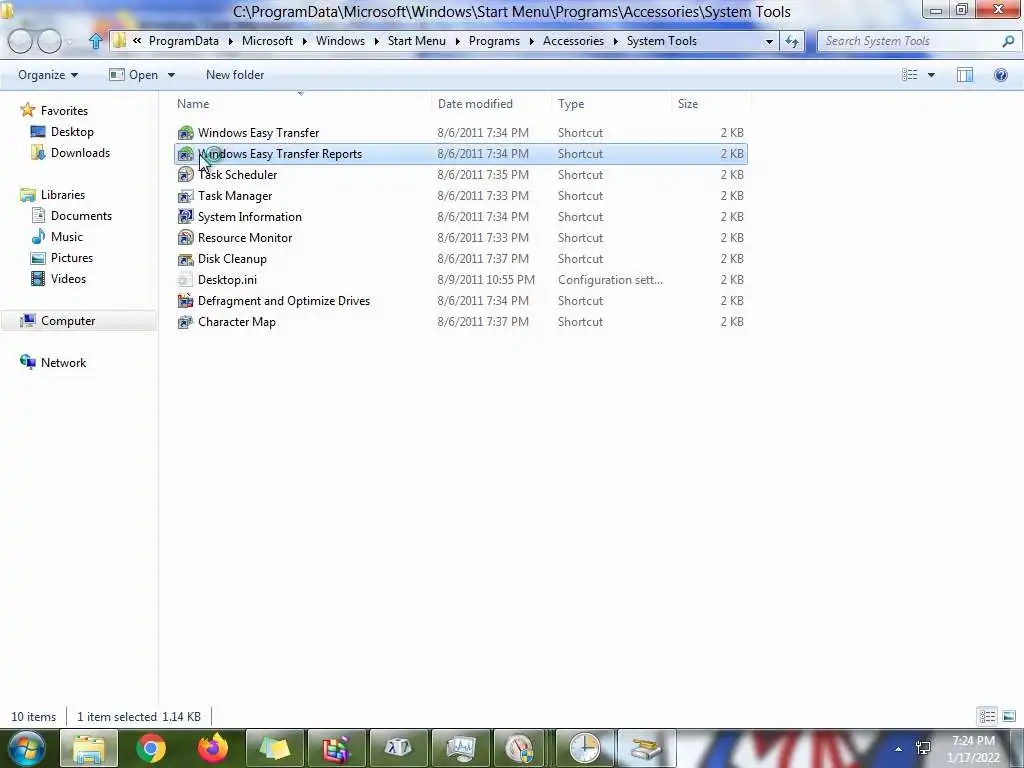This screenshot has width=1024, height=768.
Task: Open Sticky Notes on the taskbar
Action: coord(274,748)
